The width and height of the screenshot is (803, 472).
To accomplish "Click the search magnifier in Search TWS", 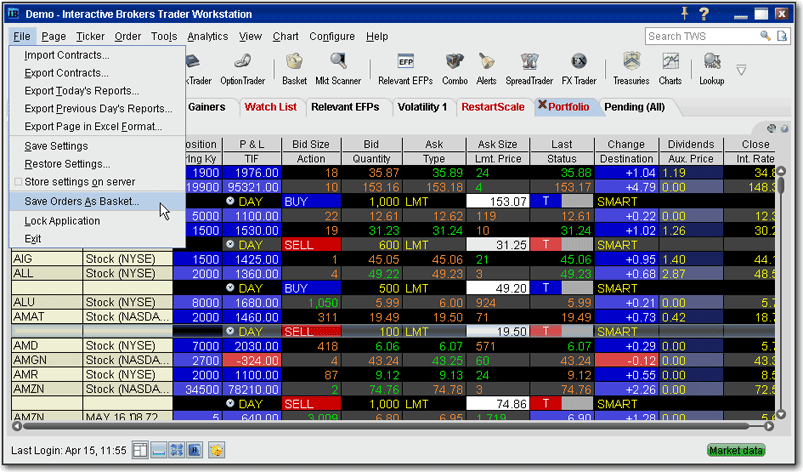I will coord(765,36).
